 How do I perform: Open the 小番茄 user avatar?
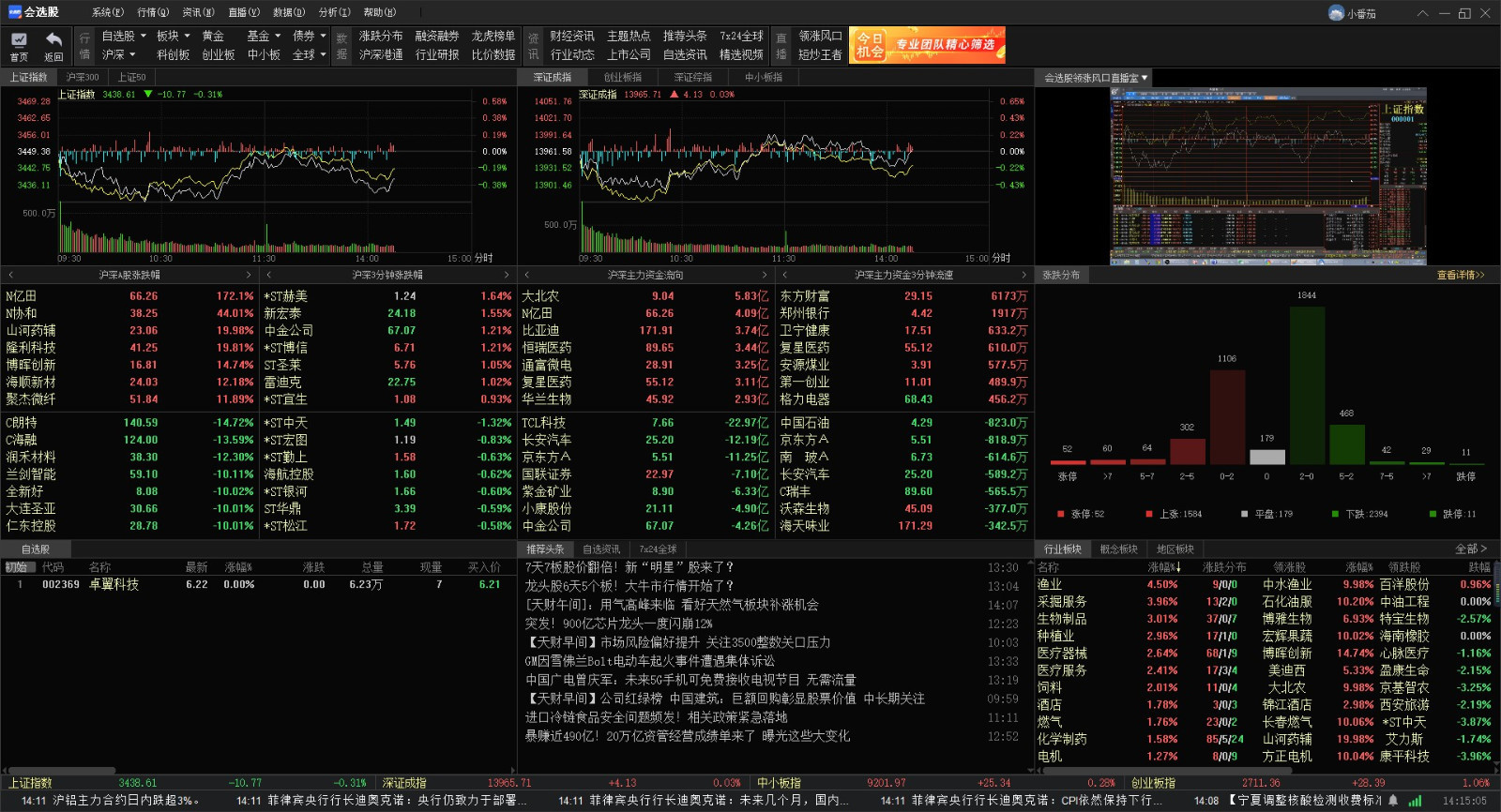click(1337, 13)
